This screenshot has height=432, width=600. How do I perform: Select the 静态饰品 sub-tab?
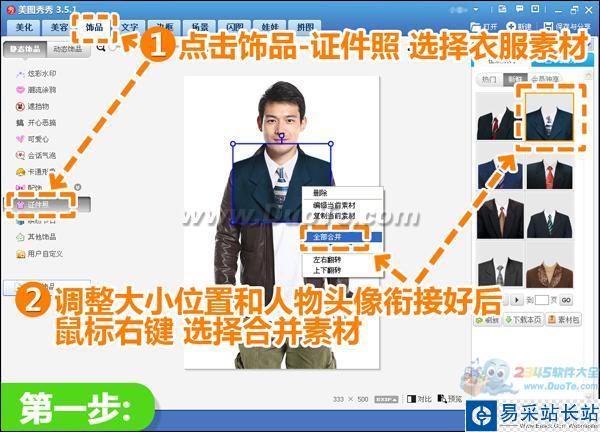click(x=25, y=49)
